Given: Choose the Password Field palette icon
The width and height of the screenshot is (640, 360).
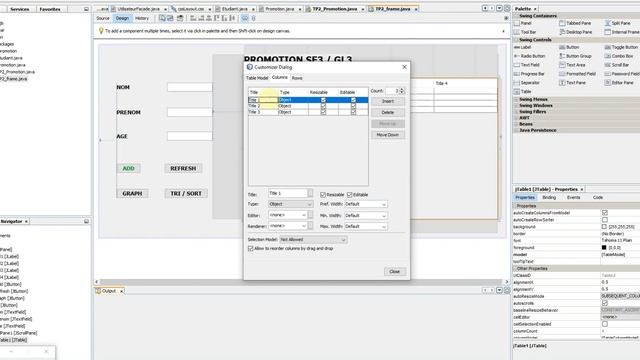Looking at the screenshot, I should pos(608,74).
